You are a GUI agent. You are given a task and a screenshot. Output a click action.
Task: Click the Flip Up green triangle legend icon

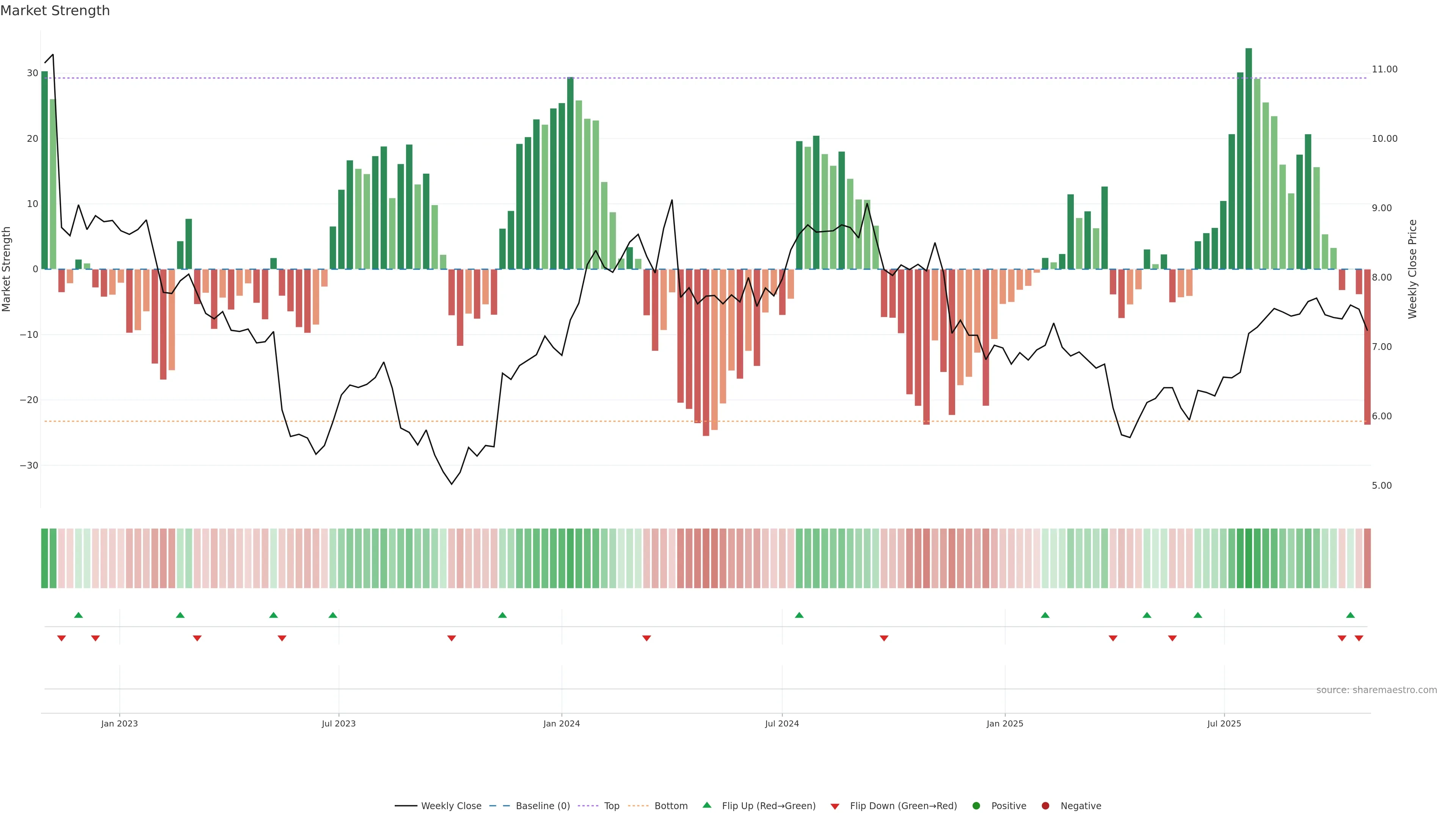pos(706,805)
